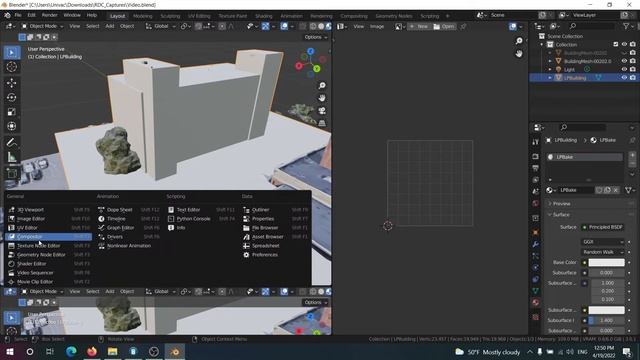Select Dope Sheet entry in editor menu

click(129, 209)
